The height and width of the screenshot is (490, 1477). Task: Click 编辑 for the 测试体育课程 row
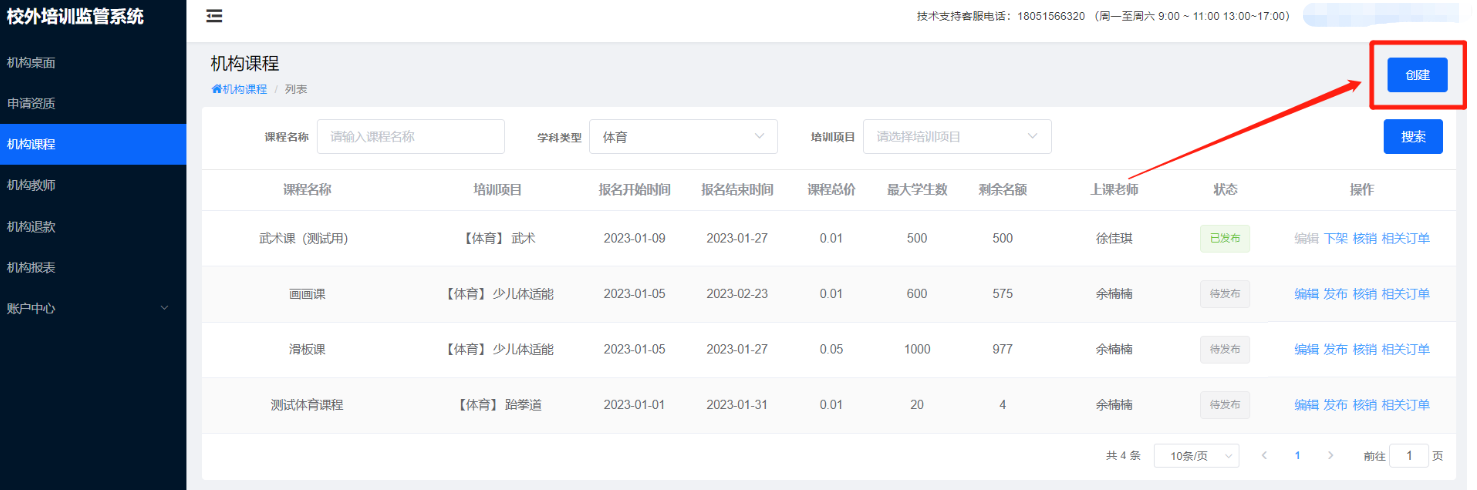tap(1306, 405)
